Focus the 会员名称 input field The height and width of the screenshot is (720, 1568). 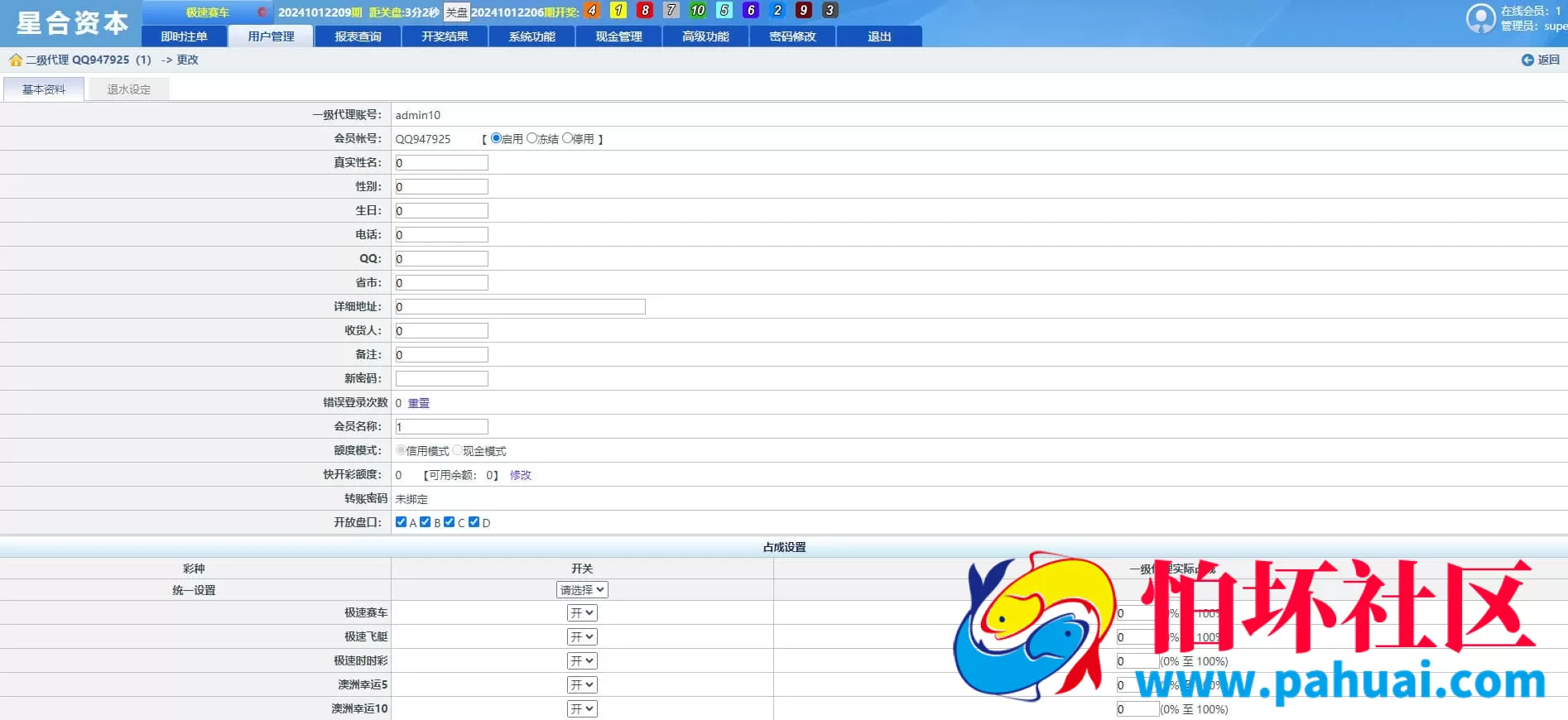coord(442,427)
